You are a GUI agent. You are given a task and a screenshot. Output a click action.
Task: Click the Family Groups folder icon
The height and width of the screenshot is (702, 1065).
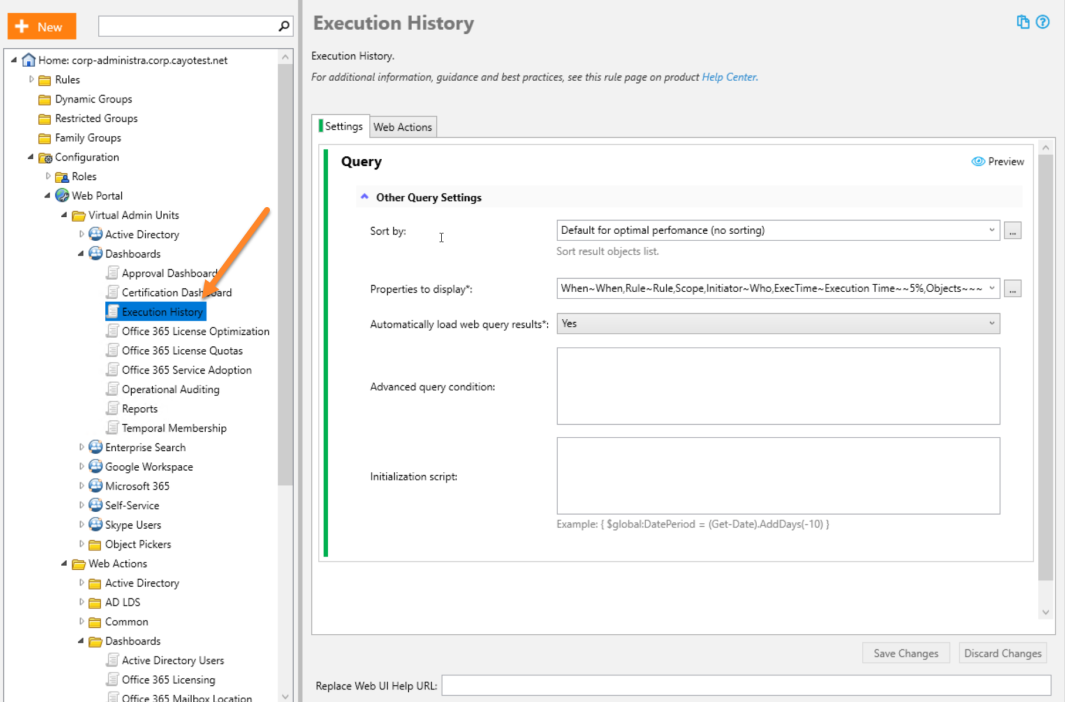click(x=45, y=138)
